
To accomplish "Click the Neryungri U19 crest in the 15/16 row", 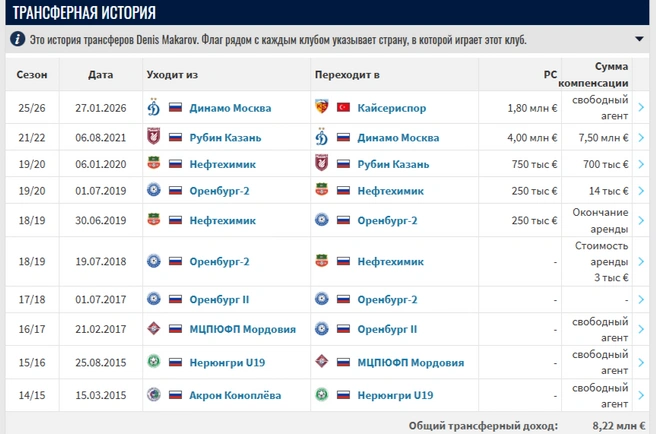I will click(x=154, y=361).
